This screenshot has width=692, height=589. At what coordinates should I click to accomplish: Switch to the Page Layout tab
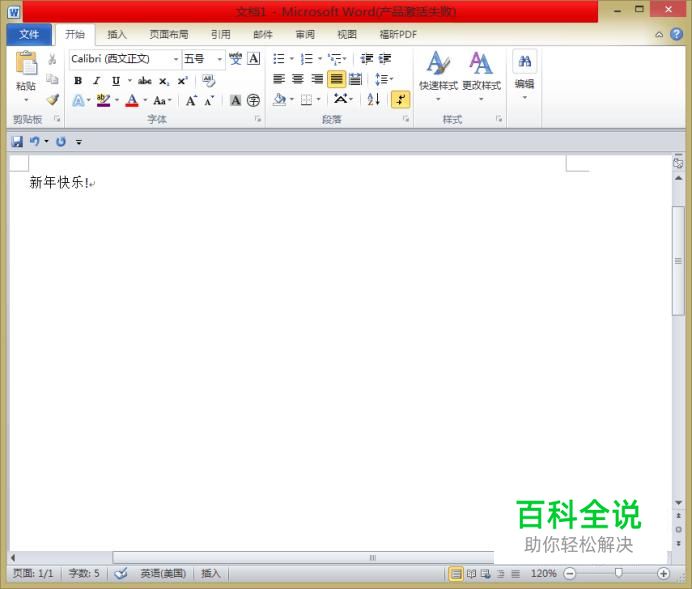coord(169,34)
